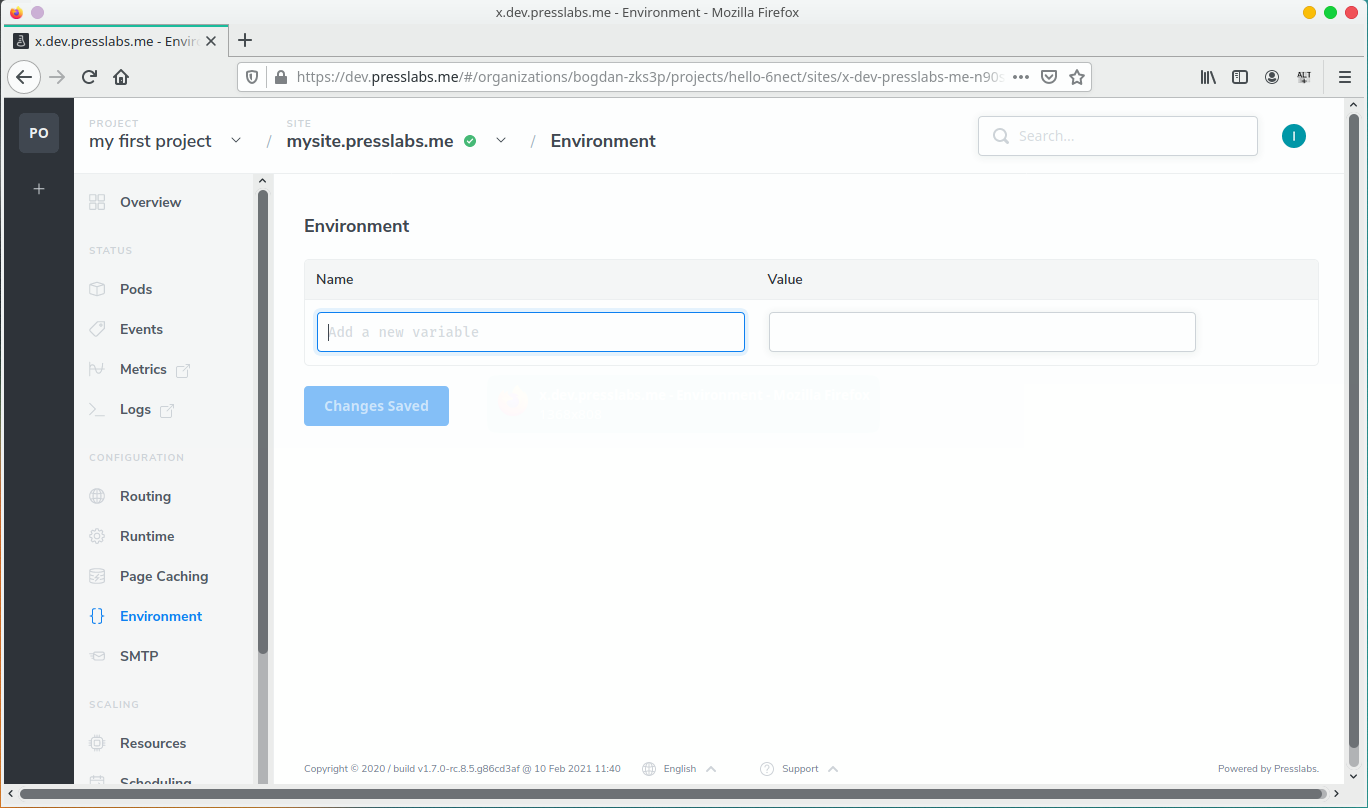Click the Environment breadcrumb
The width and height of the screenshot is (1368, 808).
pos(603,141)
